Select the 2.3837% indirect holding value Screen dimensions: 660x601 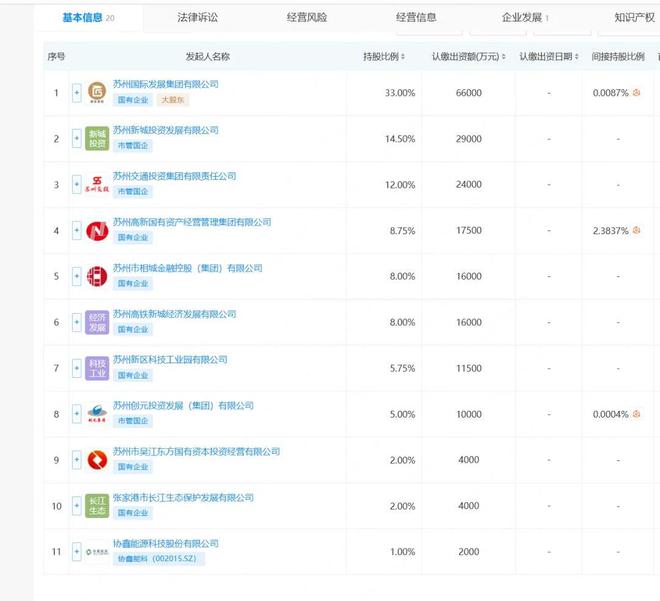(x=610, y=231)
